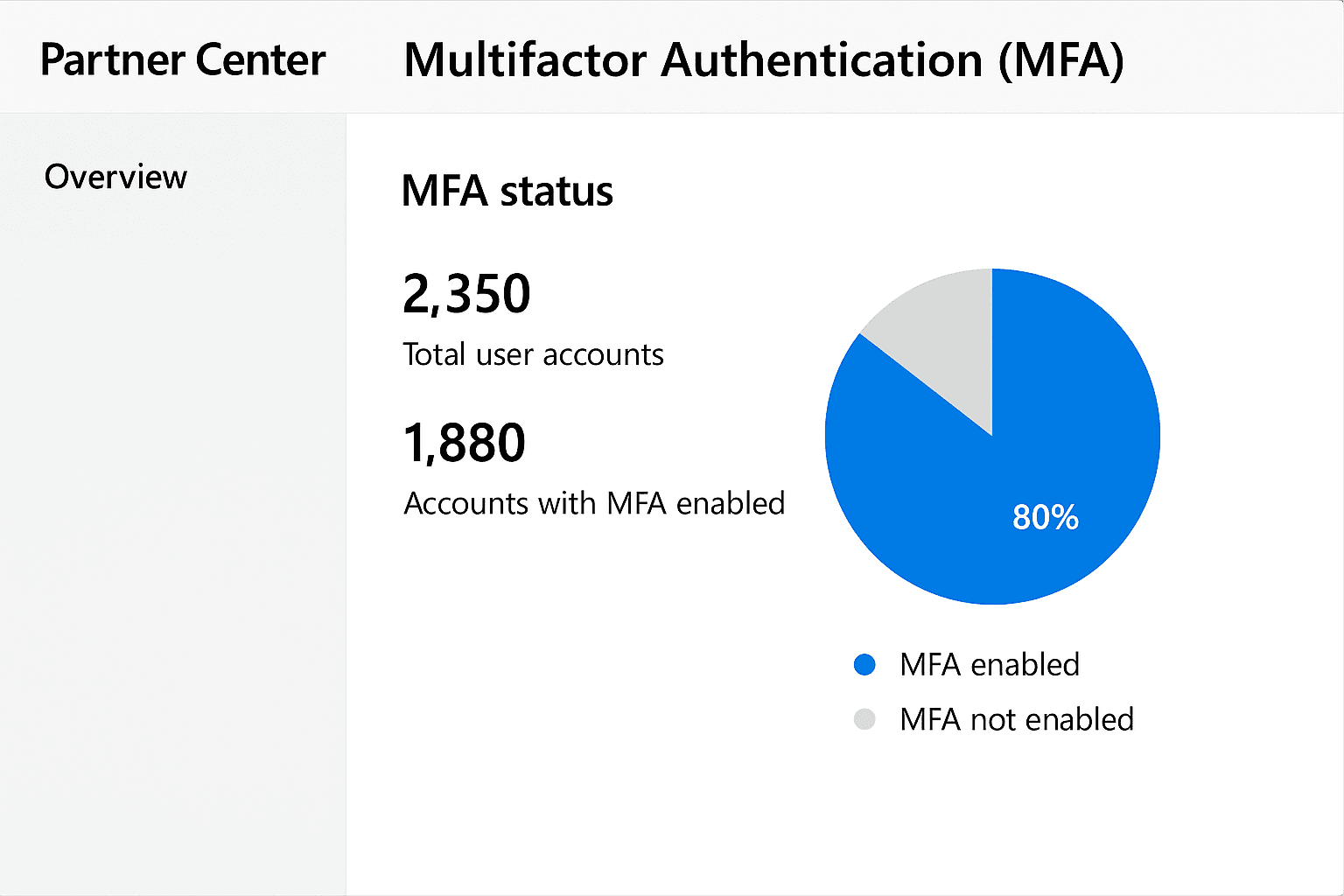Click the Accounts with MFA enabled label

pyautogui.click(x=594, y=503)
